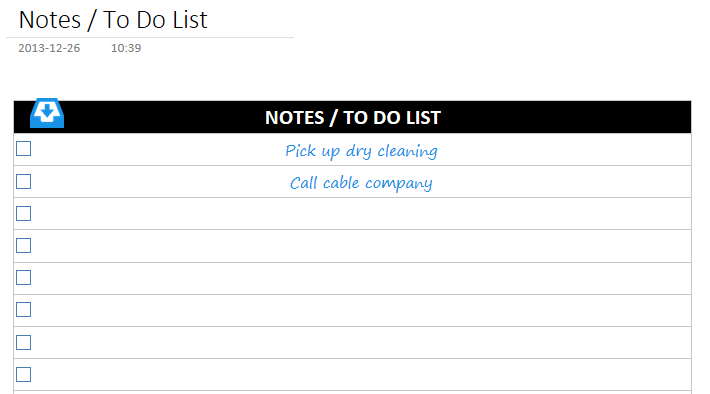Tick the Call cable company checkbox
The height and width of the screenshot is (394, 710).
pos(24,182)
